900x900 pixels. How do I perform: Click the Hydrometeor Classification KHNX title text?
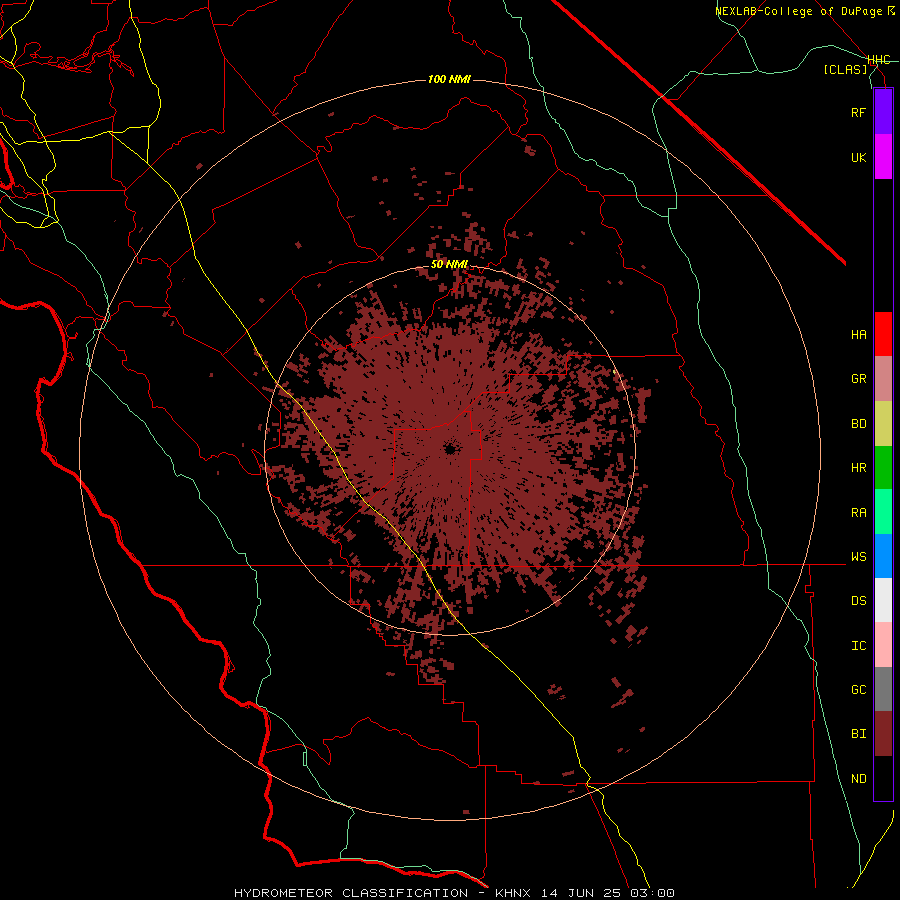point(454,893)
